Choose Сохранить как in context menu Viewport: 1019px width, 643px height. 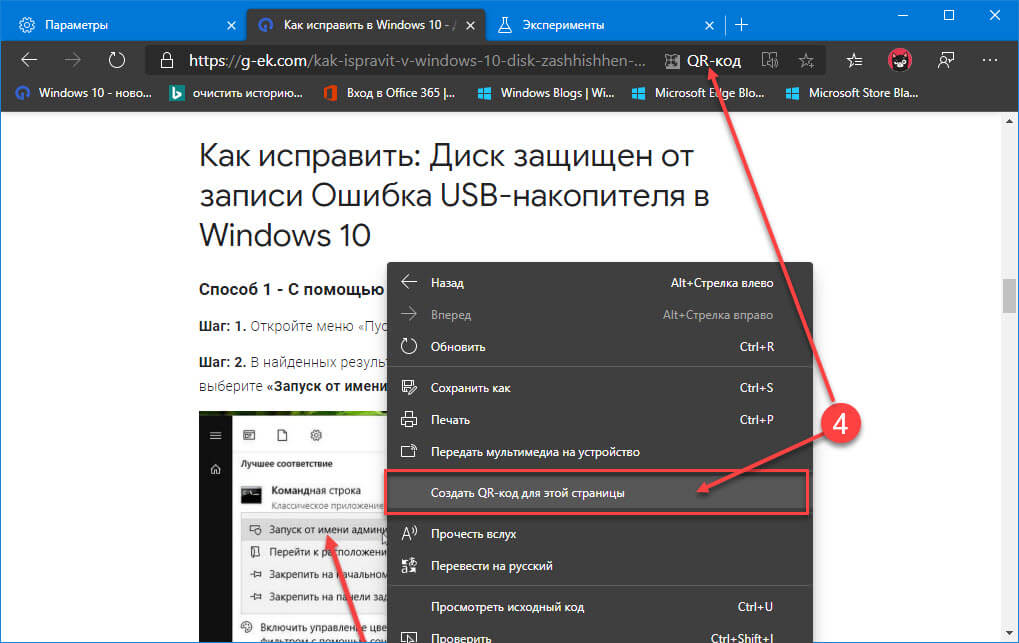(x=599, y=387)
